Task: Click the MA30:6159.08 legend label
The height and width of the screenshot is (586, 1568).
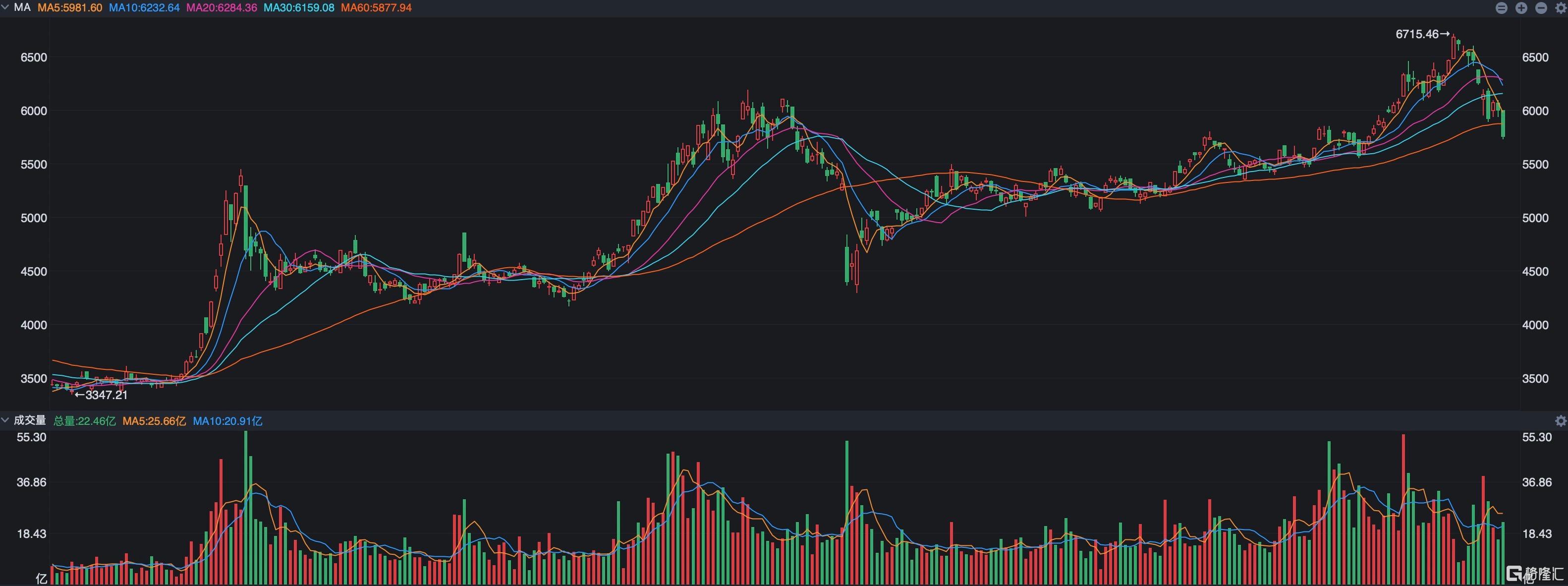Action: pos(299,8)
